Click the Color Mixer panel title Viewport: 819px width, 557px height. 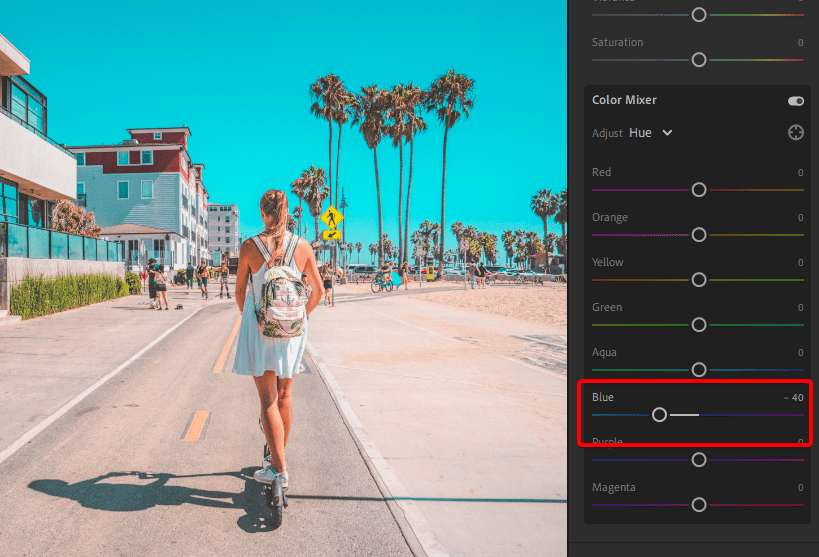(624, 100)
